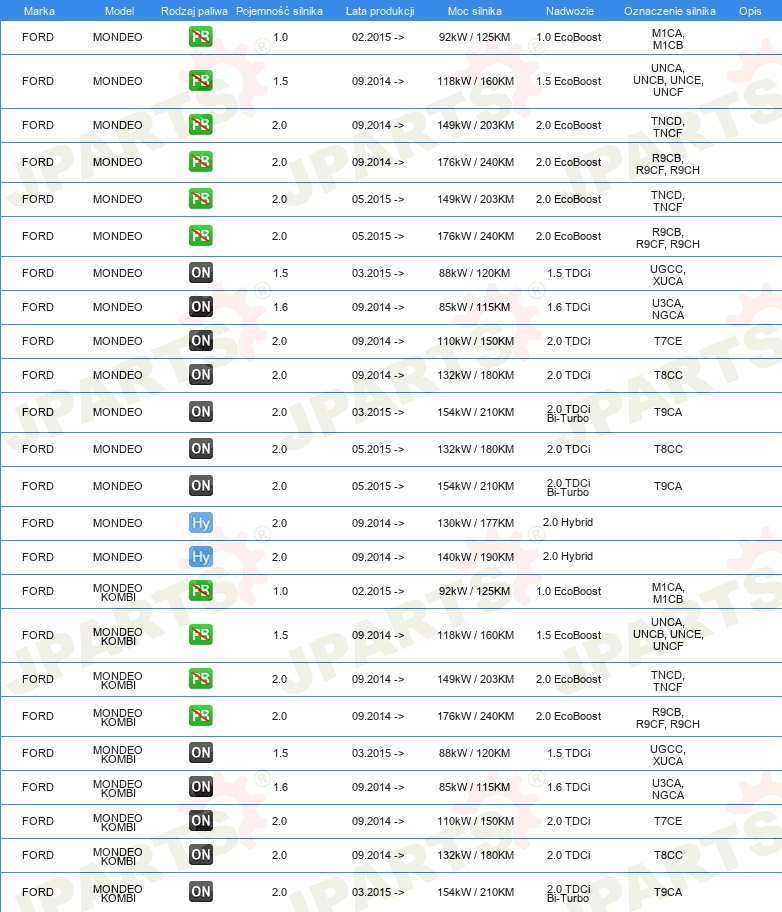Select '1.6' engine capacity in Mondeo Kombi row
782x912 pixels.
pos(280,787)
